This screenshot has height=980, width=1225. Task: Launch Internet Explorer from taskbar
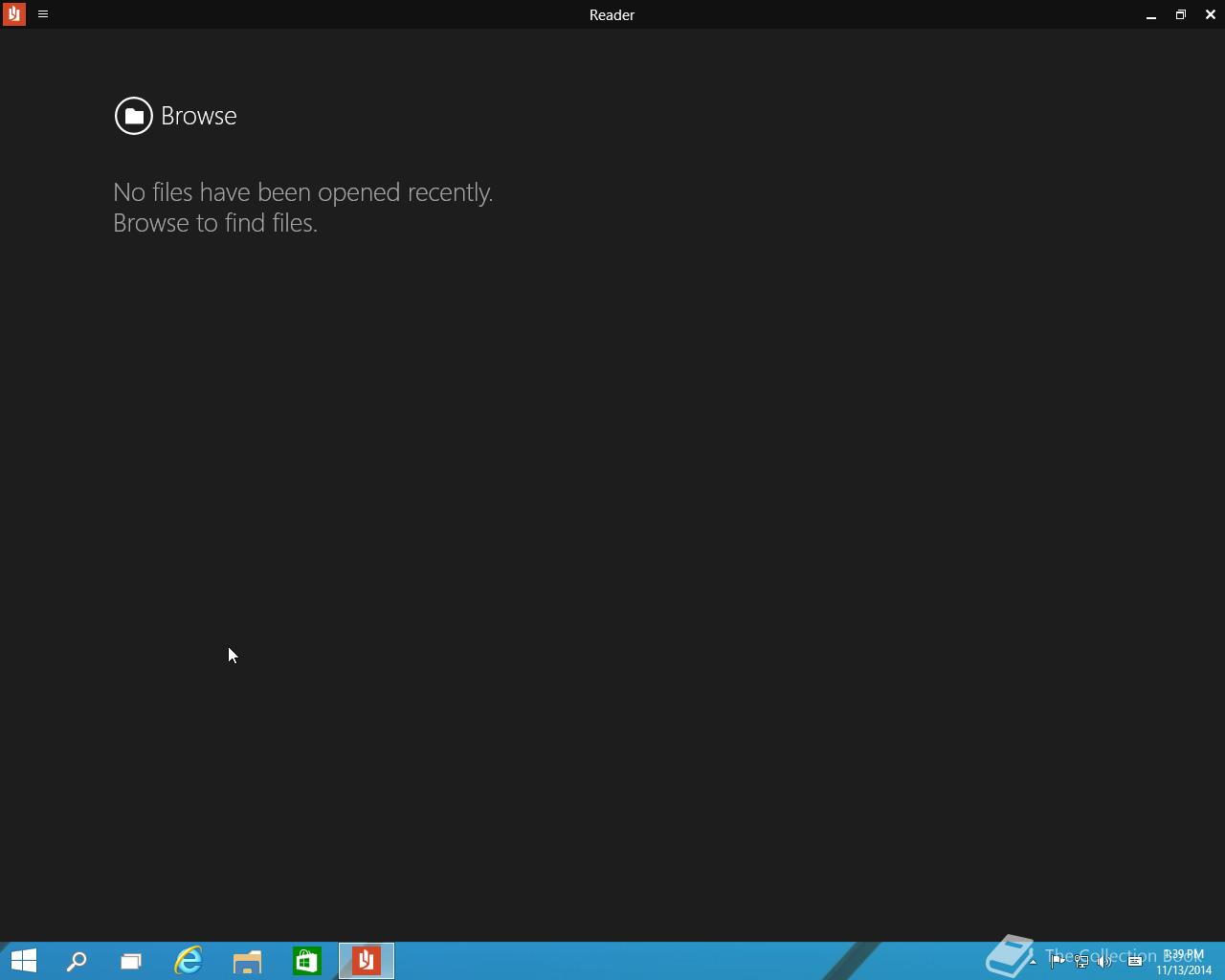pos(189,961)
